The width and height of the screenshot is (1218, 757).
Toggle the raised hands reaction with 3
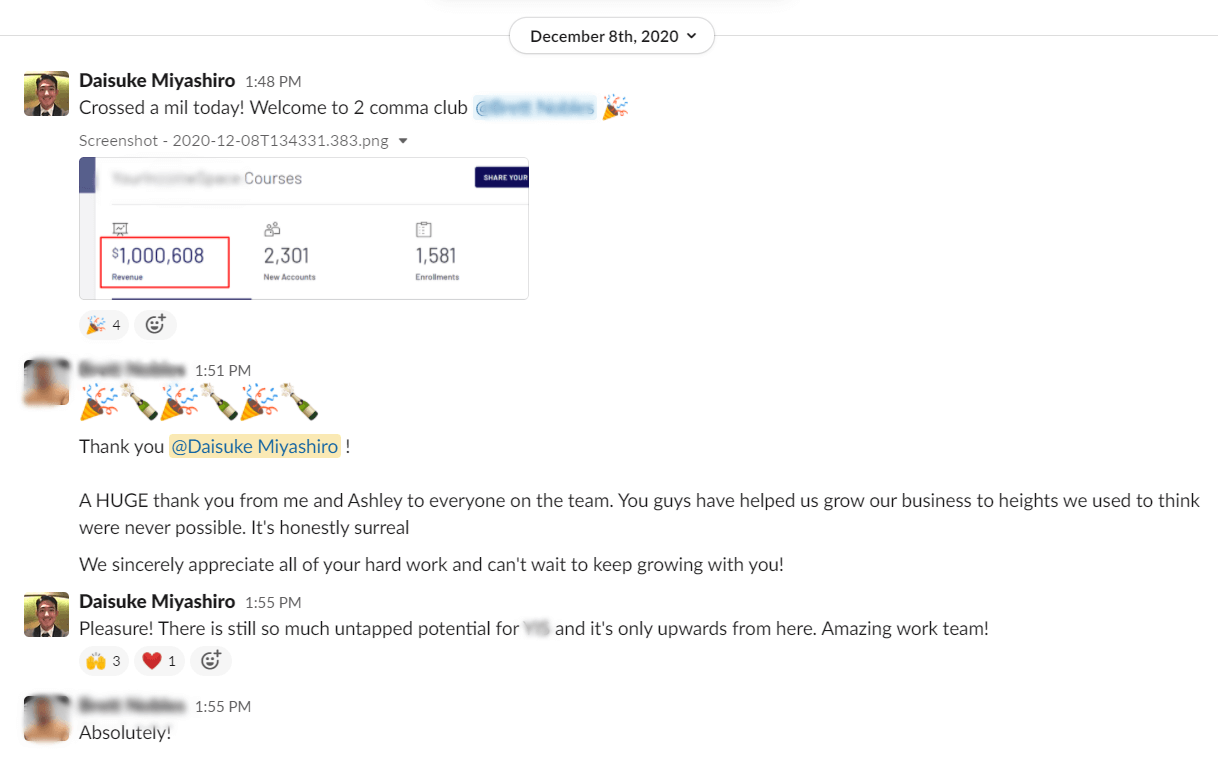click(104, 660)
